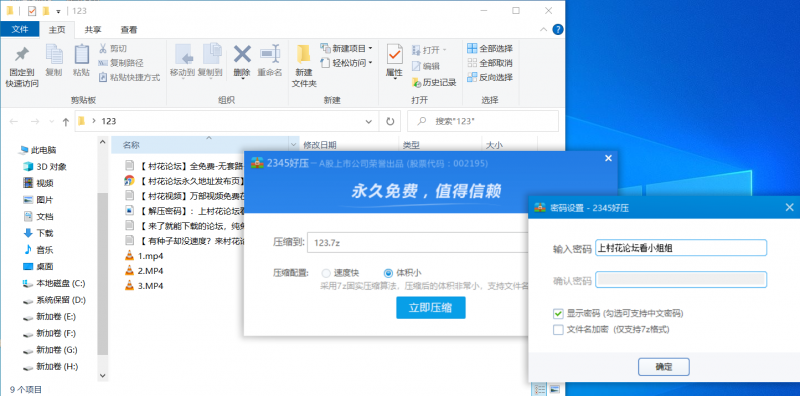Click the 立即压缩 button

coord(431,307)
